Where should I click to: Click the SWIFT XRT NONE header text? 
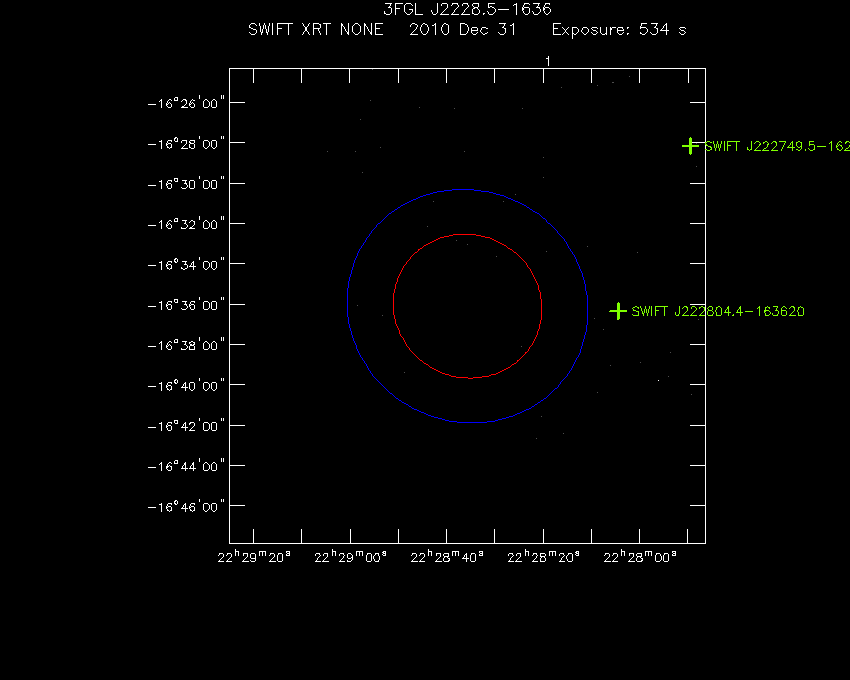click(315, 29)
